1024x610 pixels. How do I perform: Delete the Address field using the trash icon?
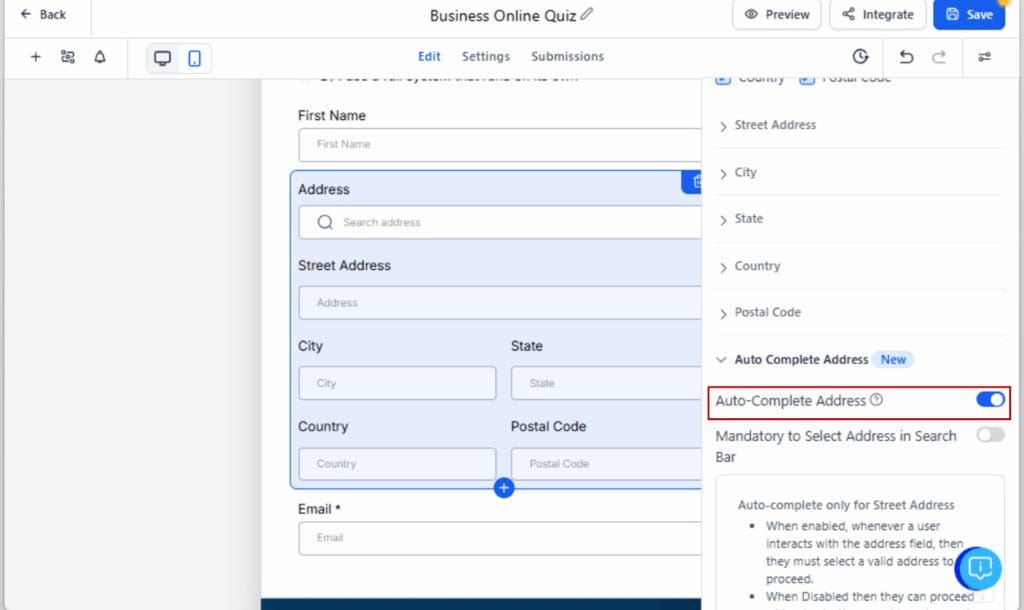[697, 182]
